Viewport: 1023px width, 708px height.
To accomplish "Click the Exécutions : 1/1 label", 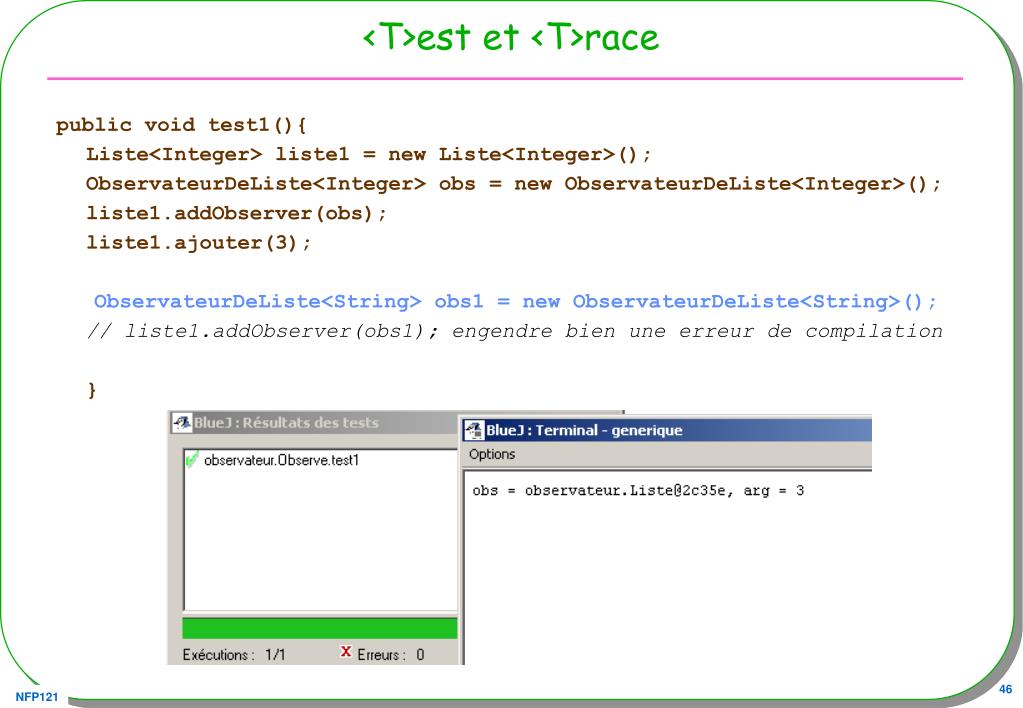I will pyautogui.click(x=234, y=654).
